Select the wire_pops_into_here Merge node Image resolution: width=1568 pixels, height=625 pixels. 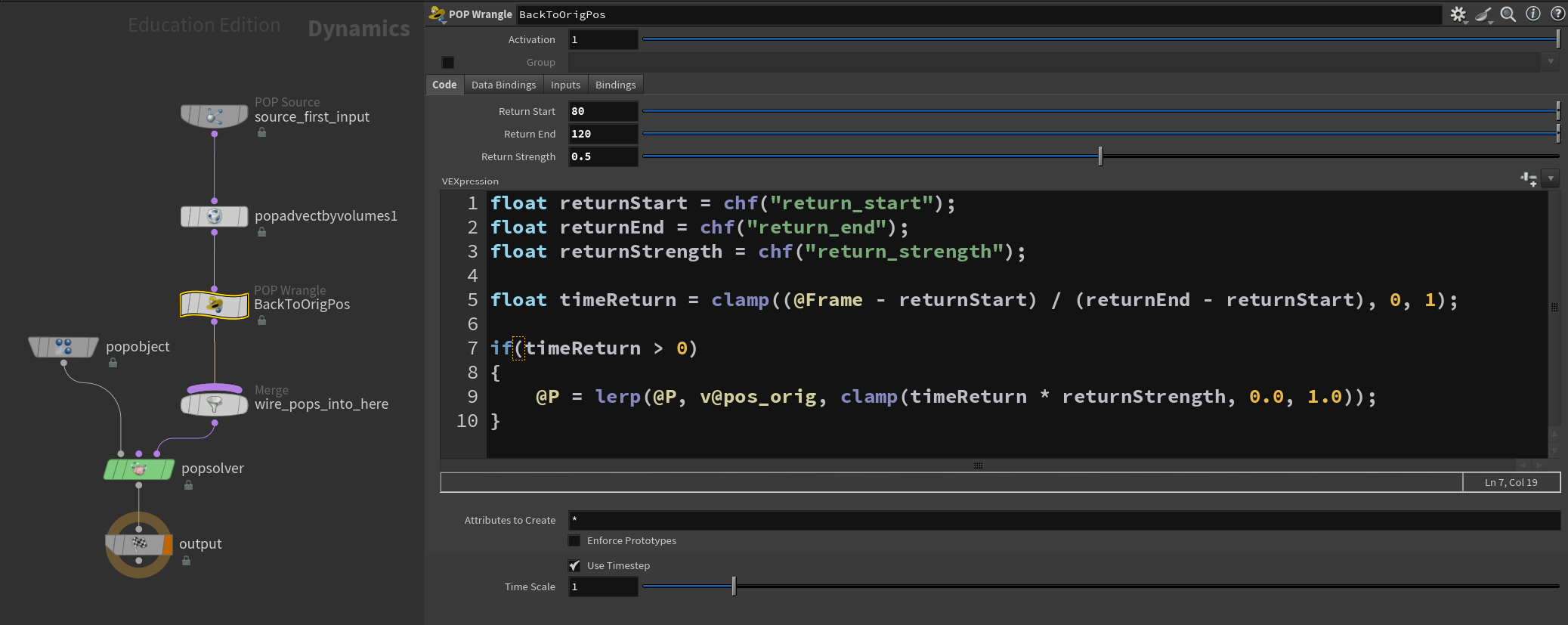pyautogui.click(x=214, y=404)
